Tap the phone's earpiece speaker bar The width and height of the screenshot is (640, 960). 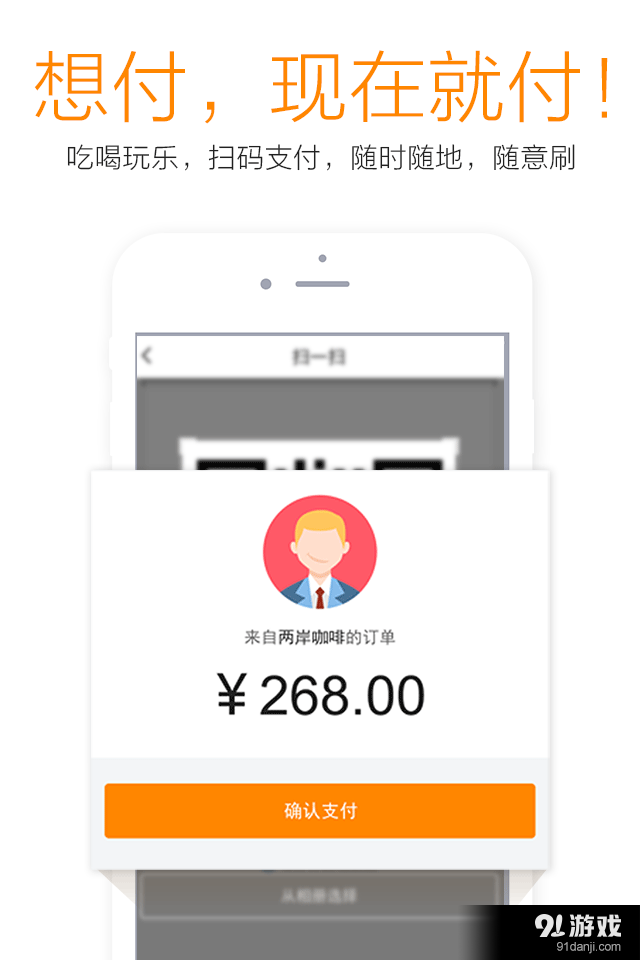tap(322, 284)
